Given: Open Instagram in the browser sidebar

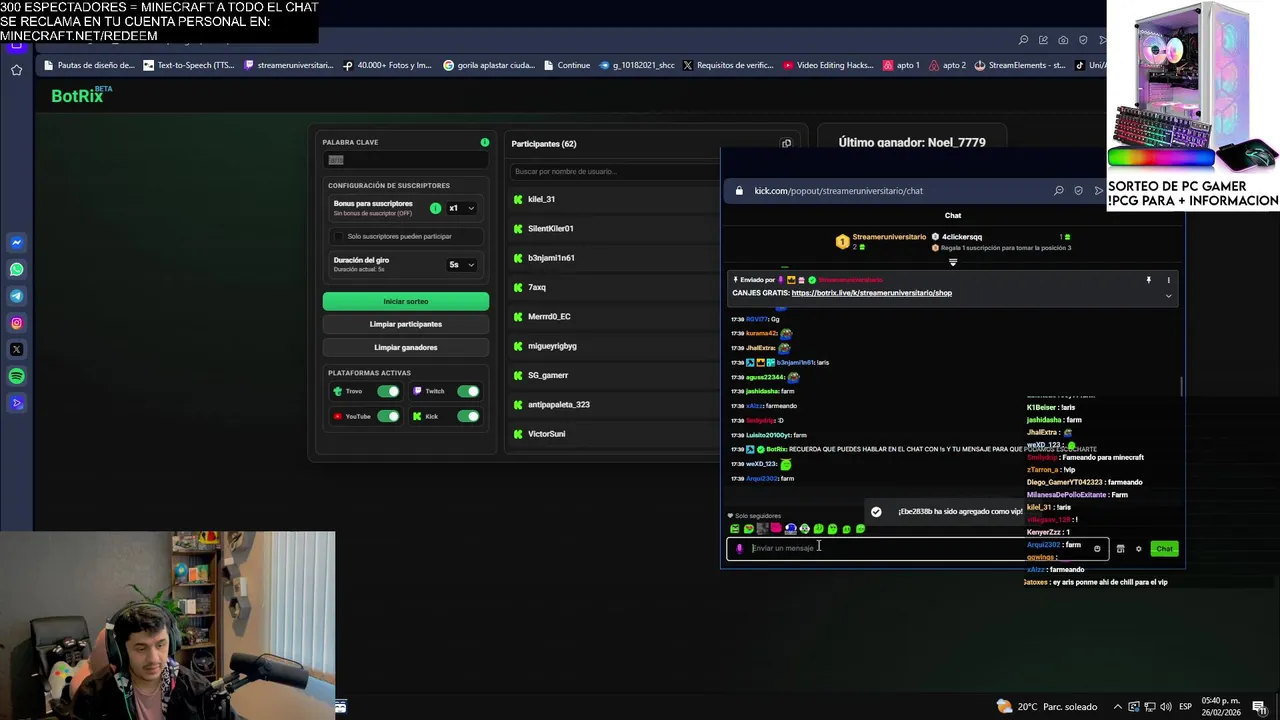Looking at the screenshot, I should click(x=16, y=323).
